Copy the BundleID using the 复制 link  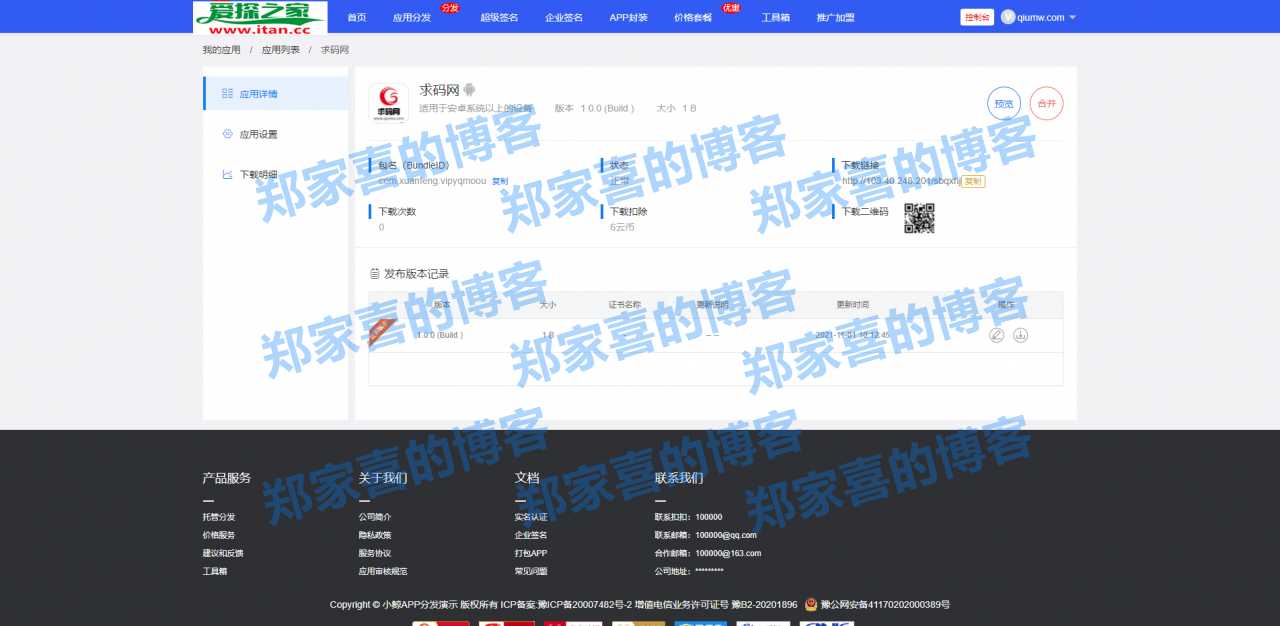500,181
